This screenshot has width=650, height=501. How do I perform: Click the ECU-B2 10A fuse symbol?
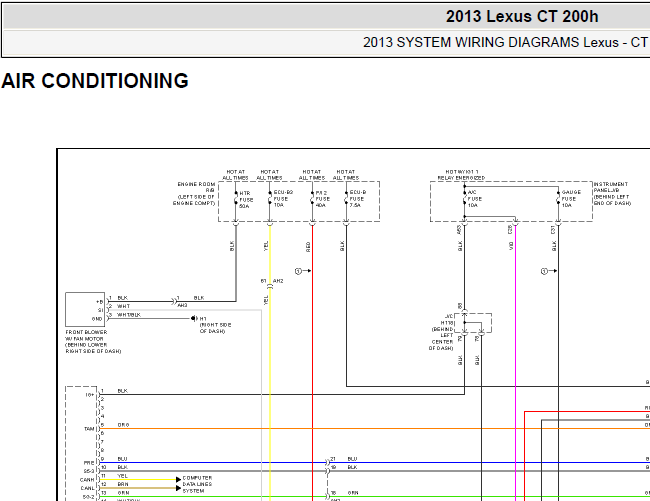click(270, 198)
